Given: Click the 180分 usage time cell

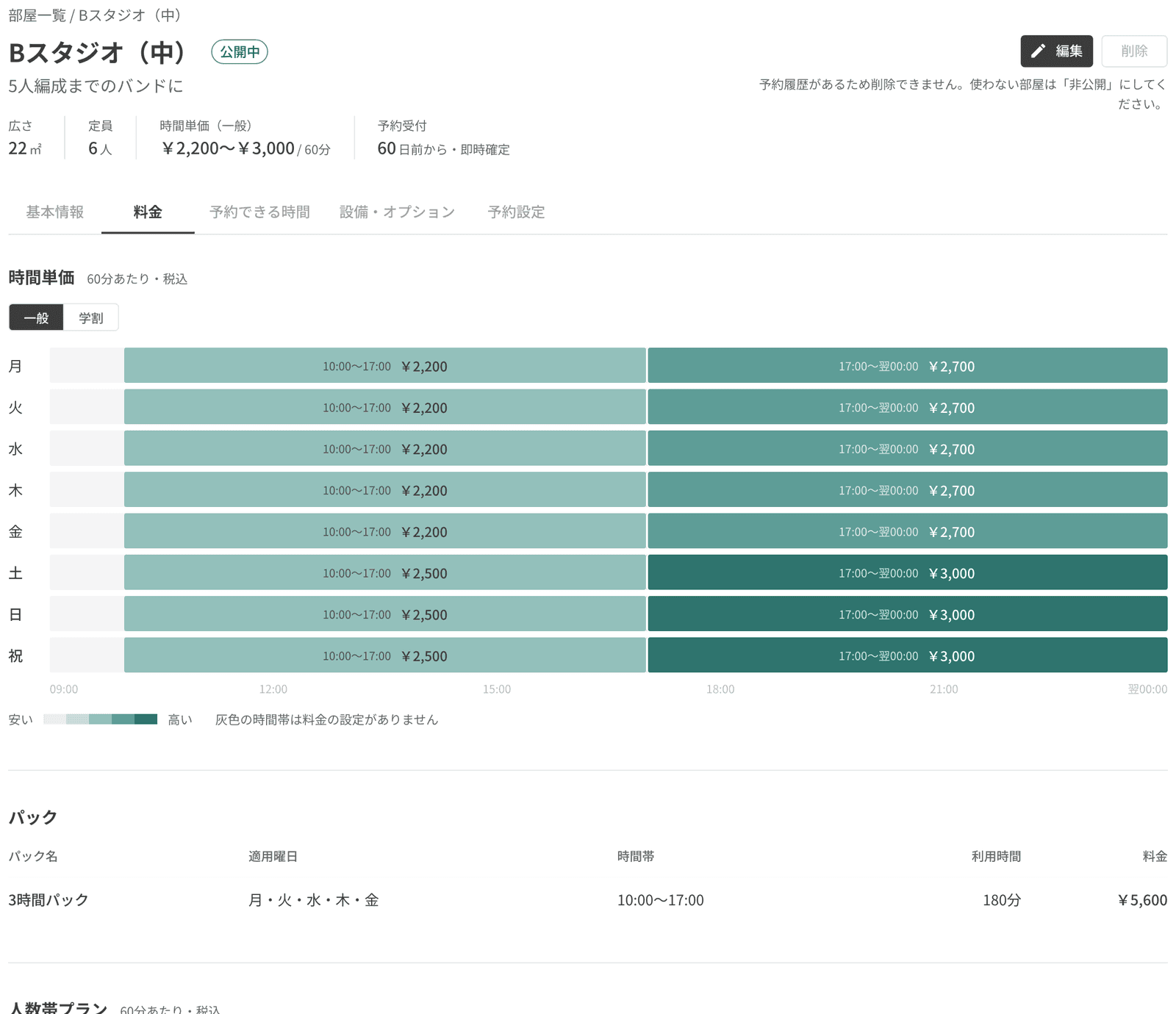Looking at the screenshot, I should 1002,900.
